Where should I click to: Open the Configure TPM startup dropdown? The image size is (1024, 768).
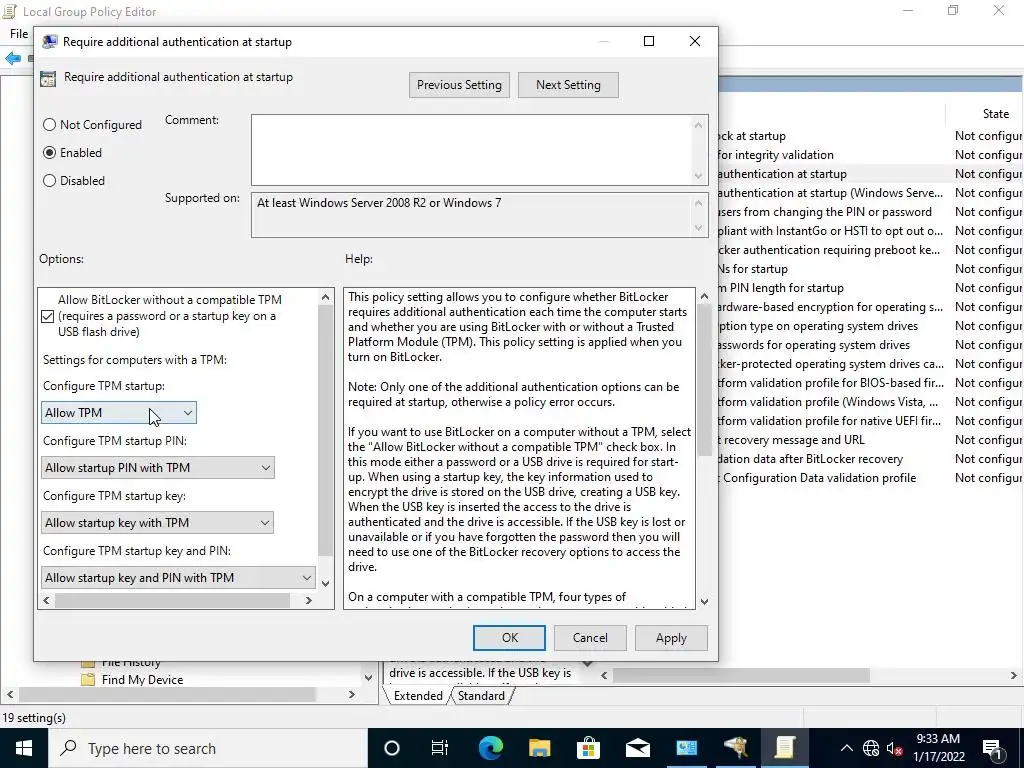pyautogui.click(x=118, y=413)
